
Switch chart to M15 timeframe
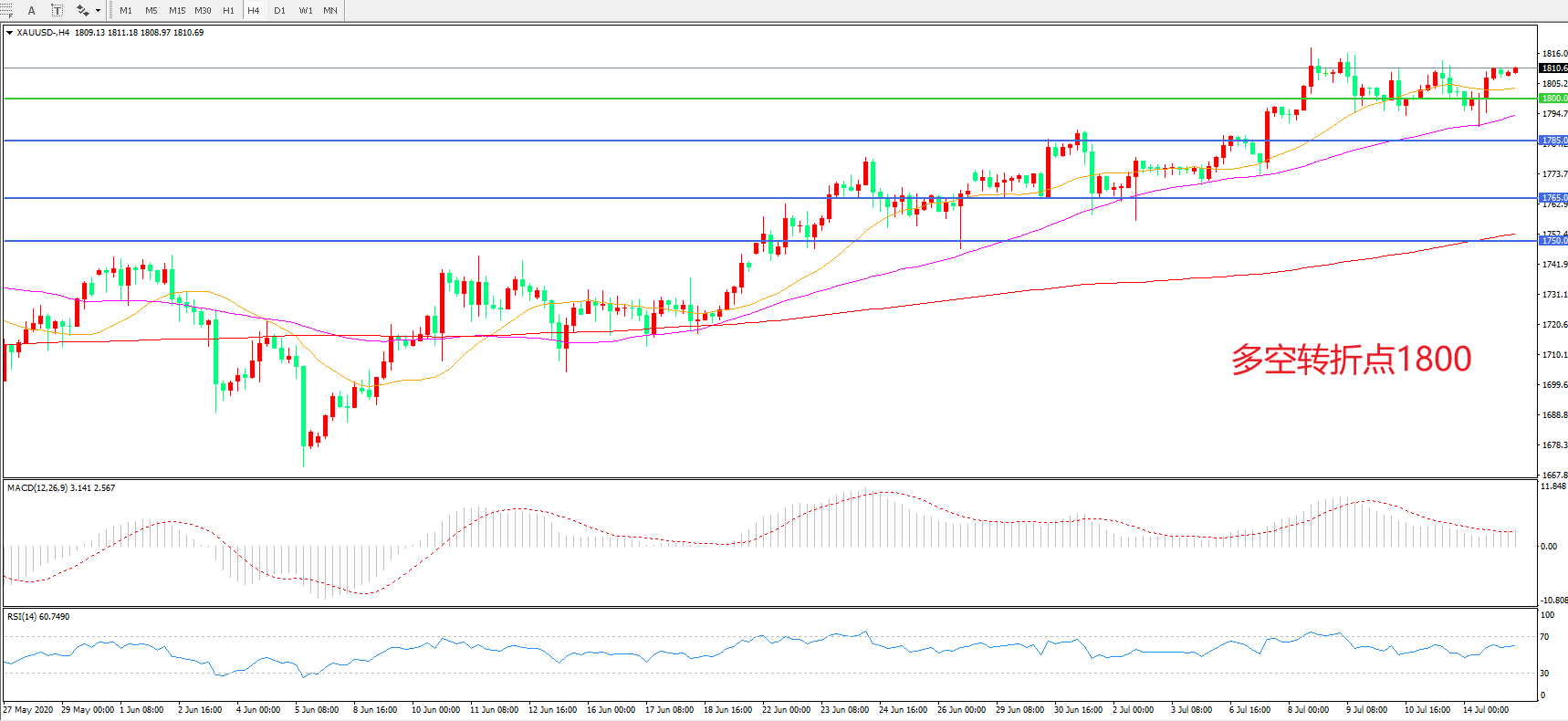[x=177, y=11]
